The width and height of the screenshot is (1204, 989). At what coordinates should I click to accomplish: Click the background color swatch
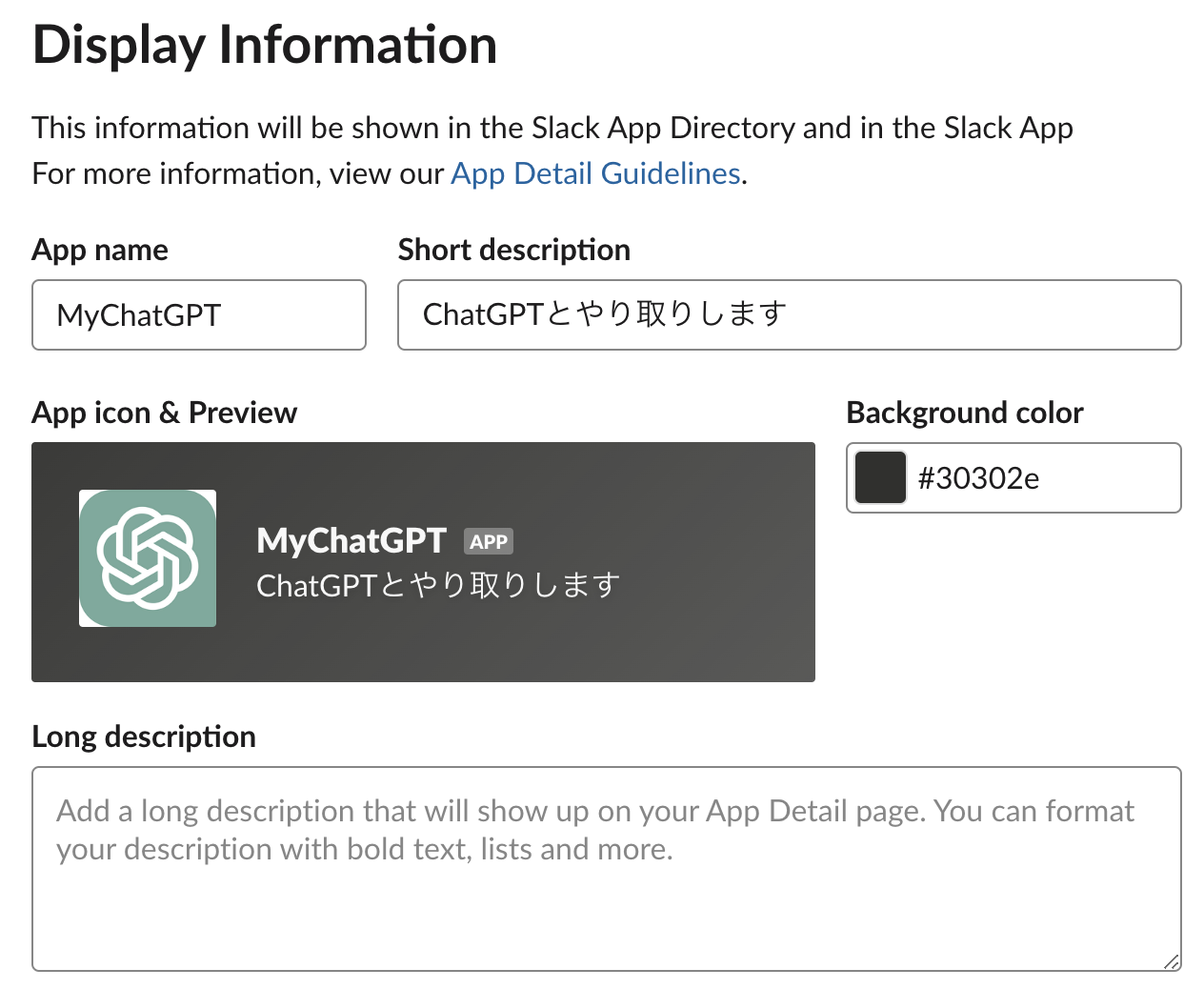click(x=880, y=477)
